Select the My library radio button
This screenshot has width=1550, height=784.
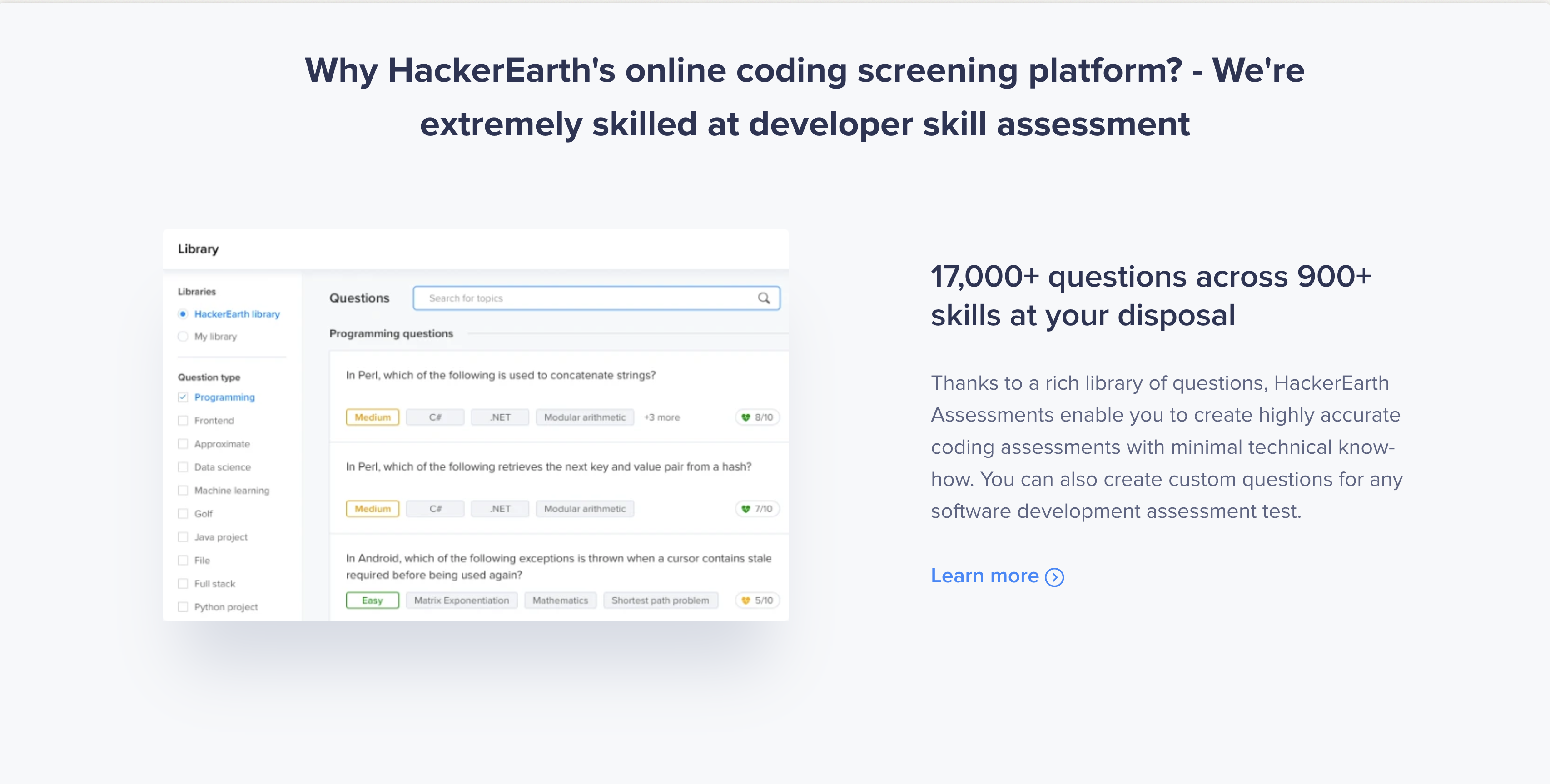(183, 336)
